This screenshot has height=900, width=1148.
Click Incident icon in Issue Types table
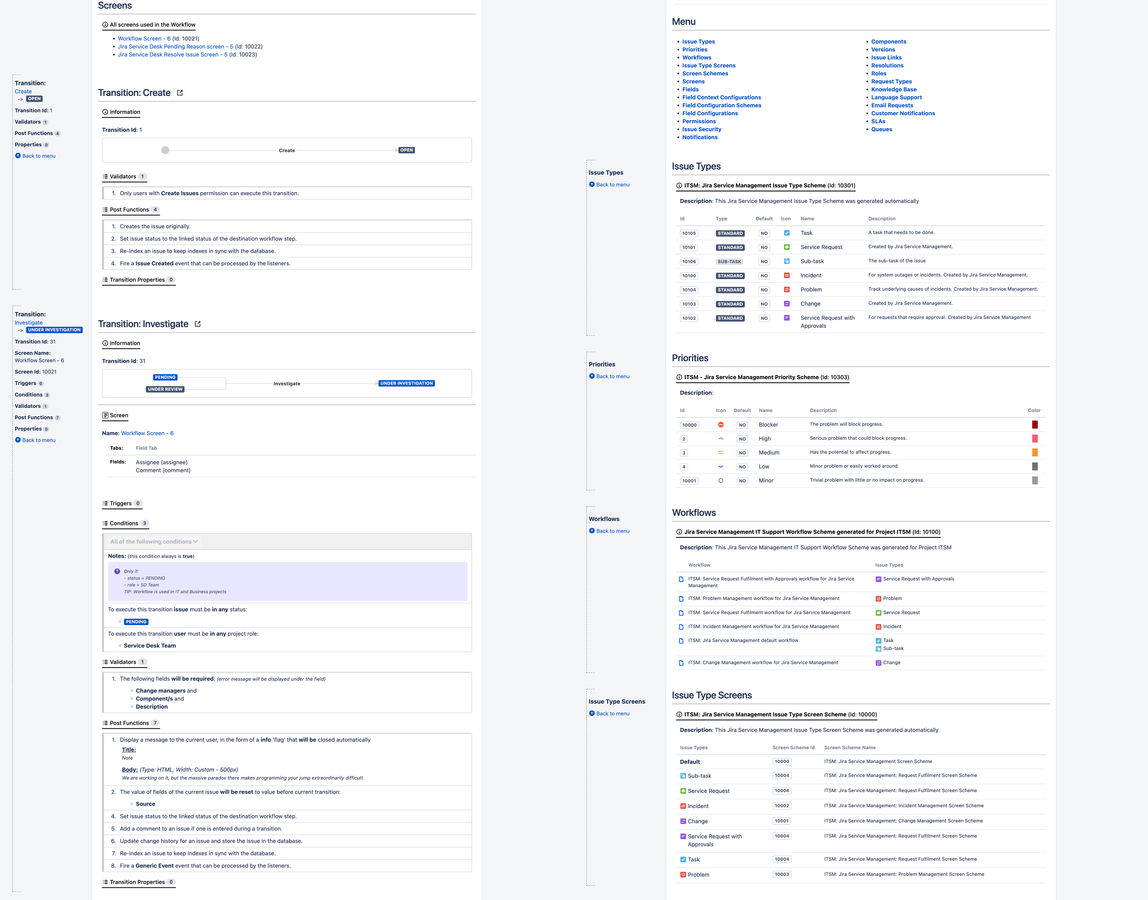click(787, 275)
